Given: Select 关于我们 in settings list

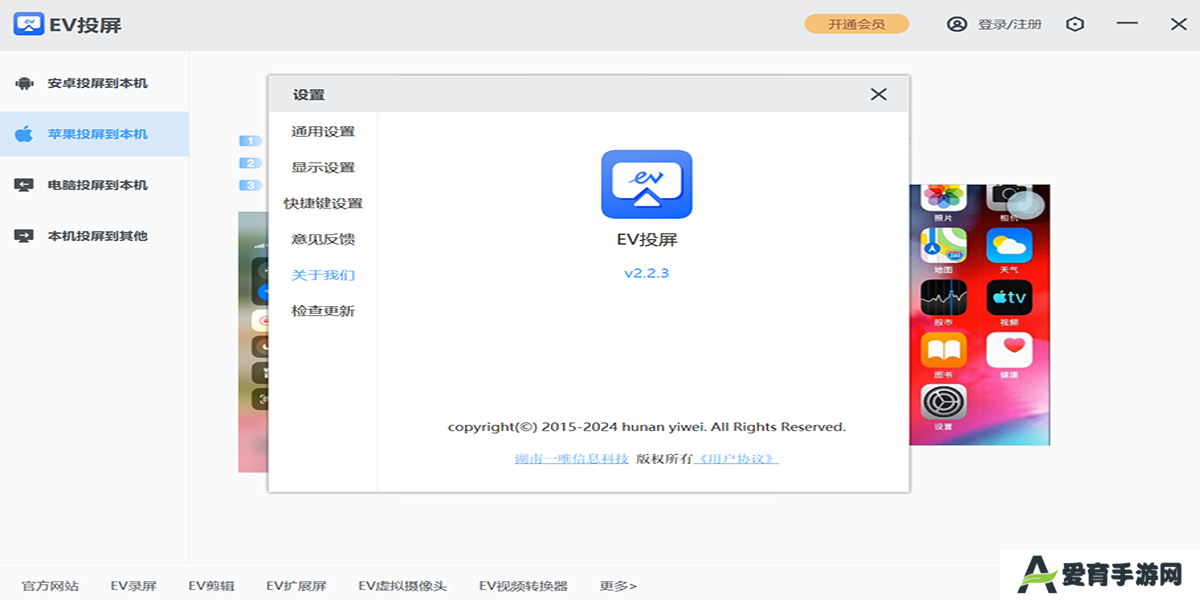Looking at the screenshot, I should 323,275.
